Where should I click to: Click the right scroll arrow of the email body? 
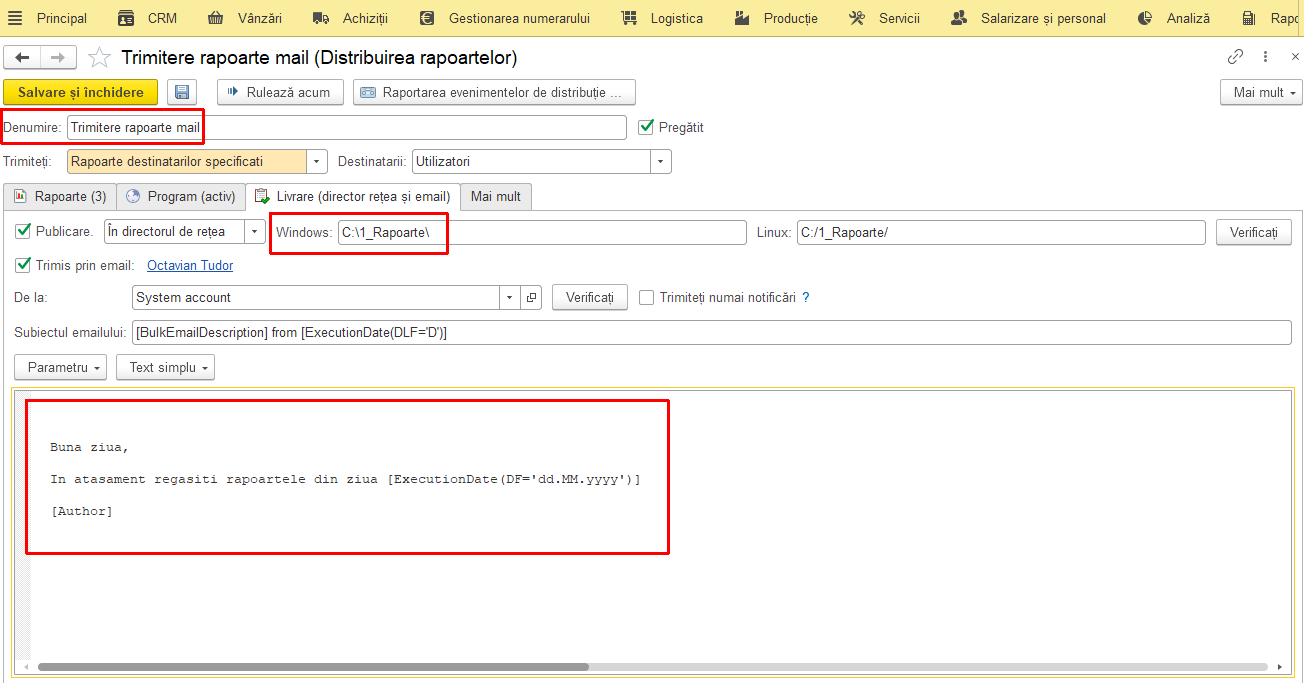1280,667
